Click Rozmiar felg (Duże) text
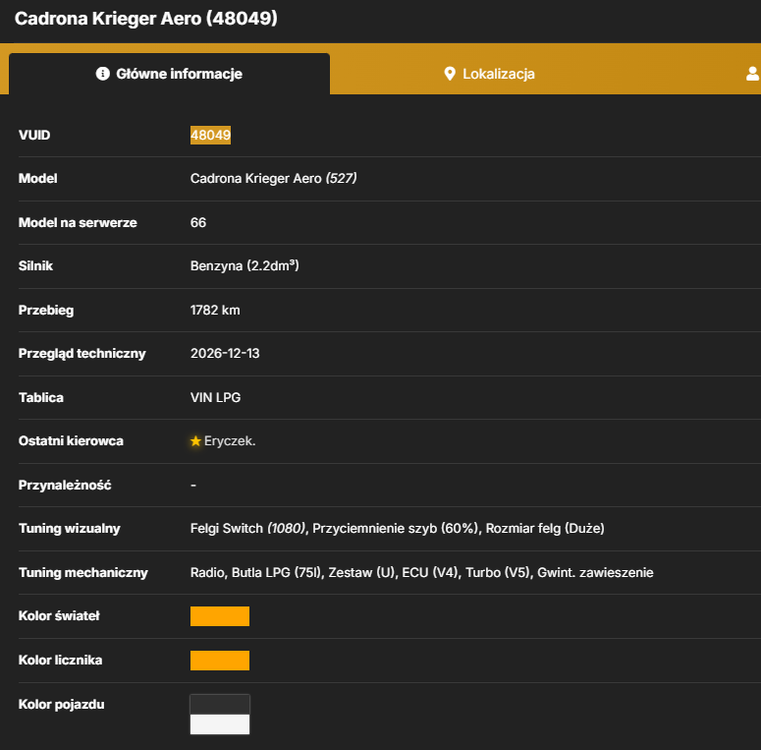Viewport: 761px width, 750px height. [x=545, y=528]
